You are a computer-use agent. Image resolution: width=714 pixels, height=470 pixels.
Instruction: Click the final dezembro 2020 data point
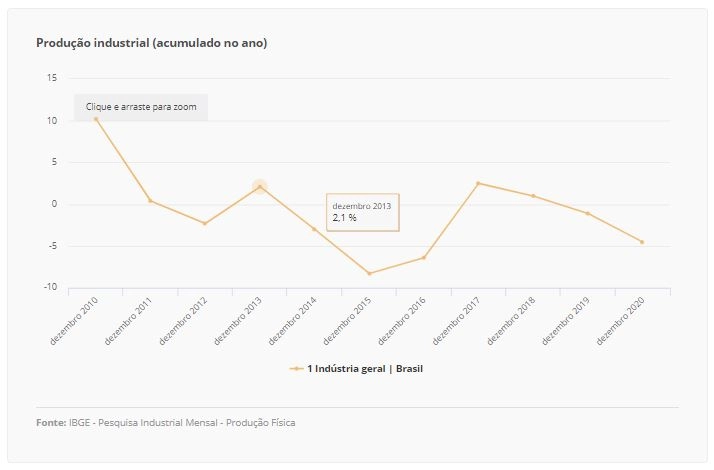642,242
